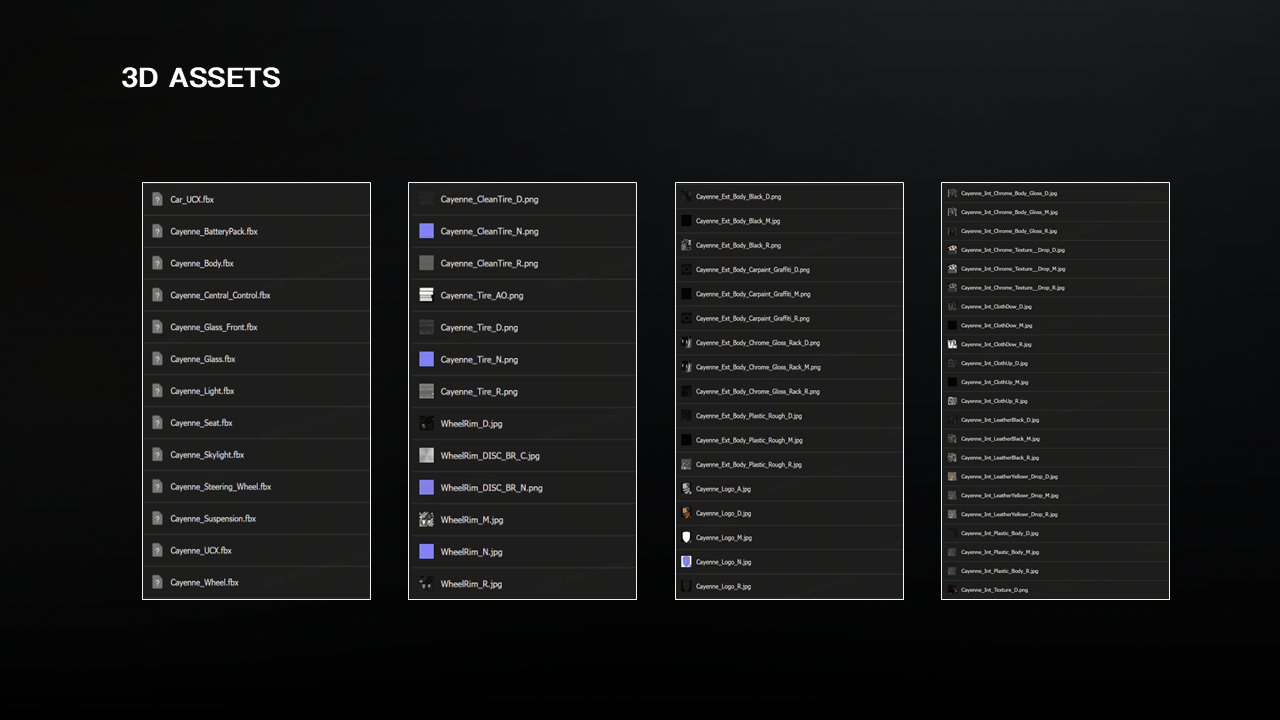Click the purple shield thumbnail of Cayenne_Logo_N.jpg
This screenshot has width=1280, height=720.
point(686,562)
